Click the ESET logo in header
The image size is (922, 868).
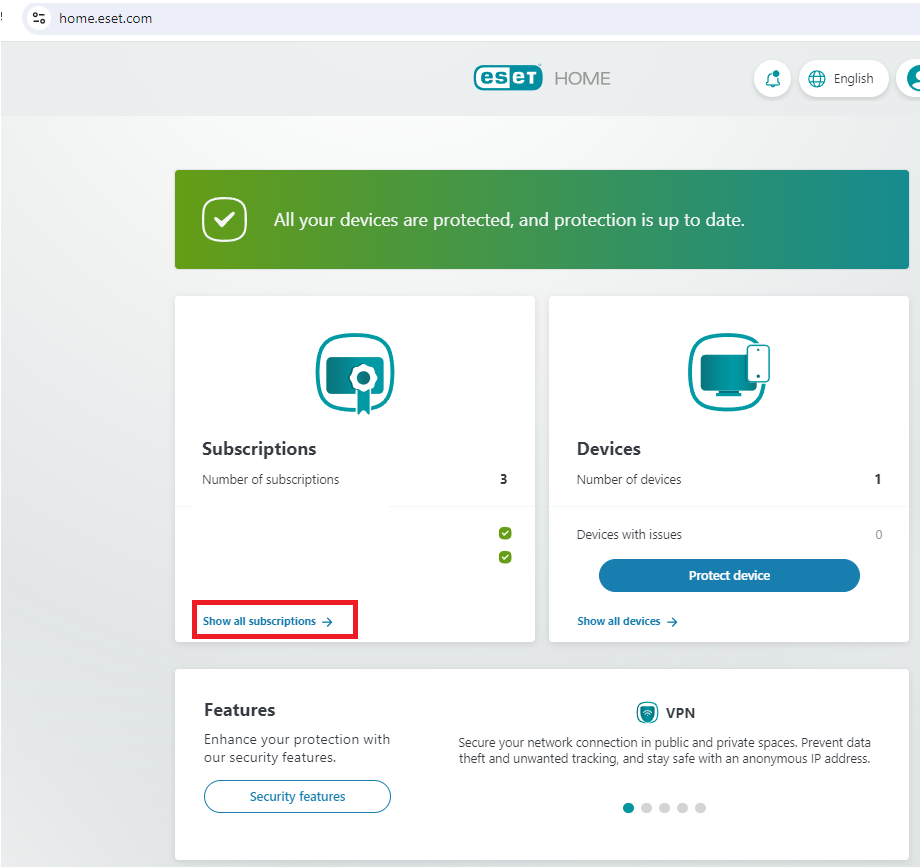tap(508, 78)
